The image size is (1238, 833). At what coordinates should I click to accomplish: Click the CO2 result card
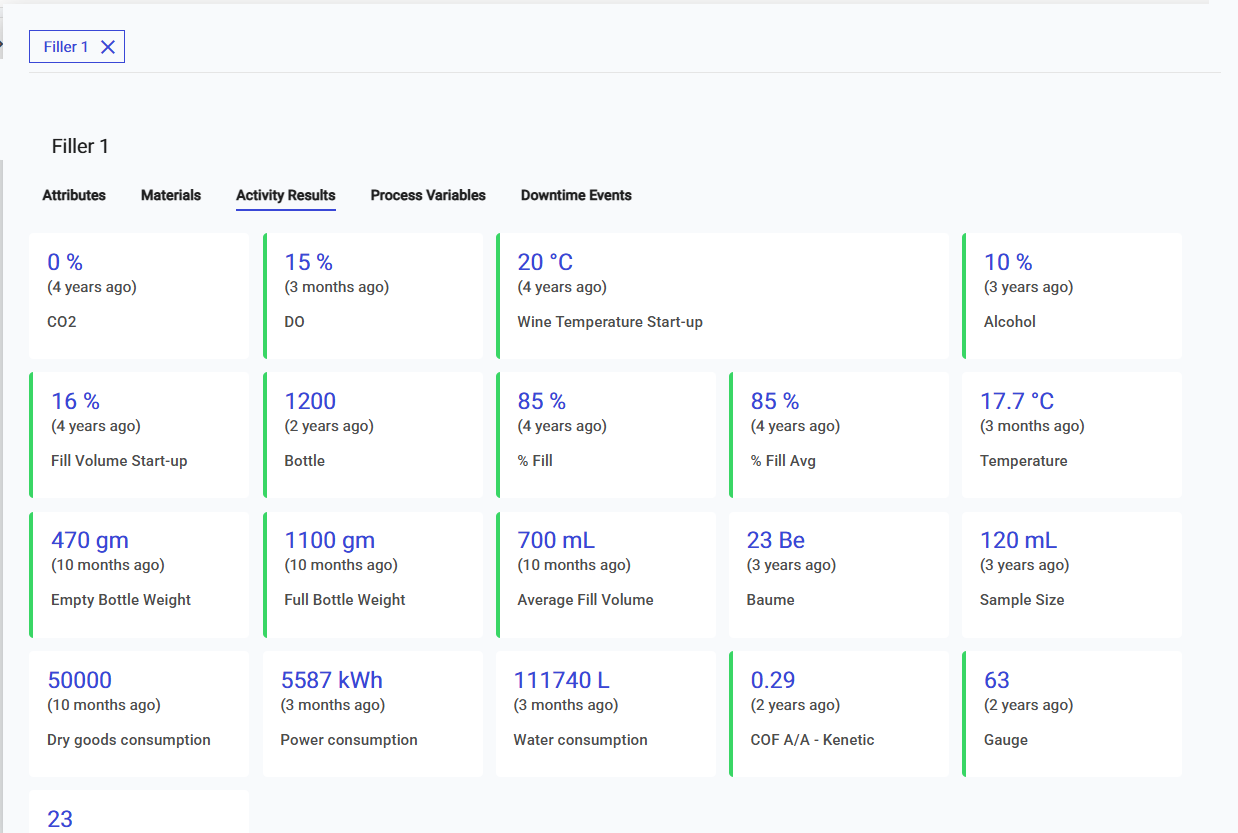click(139, 296)
